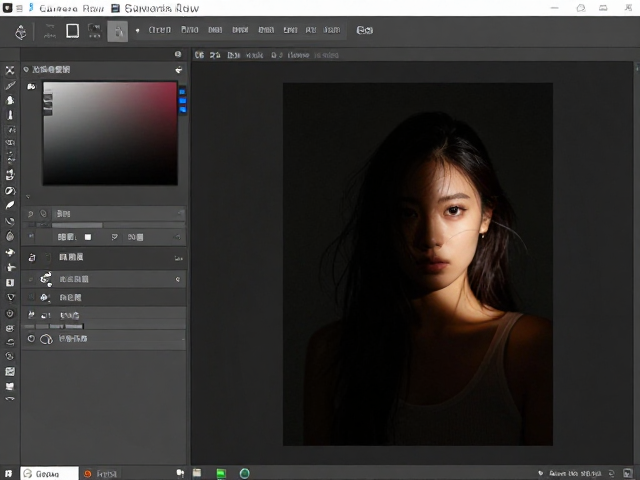Expand the small triangle below the color picker
640x480 pixels.
[28, 197]
